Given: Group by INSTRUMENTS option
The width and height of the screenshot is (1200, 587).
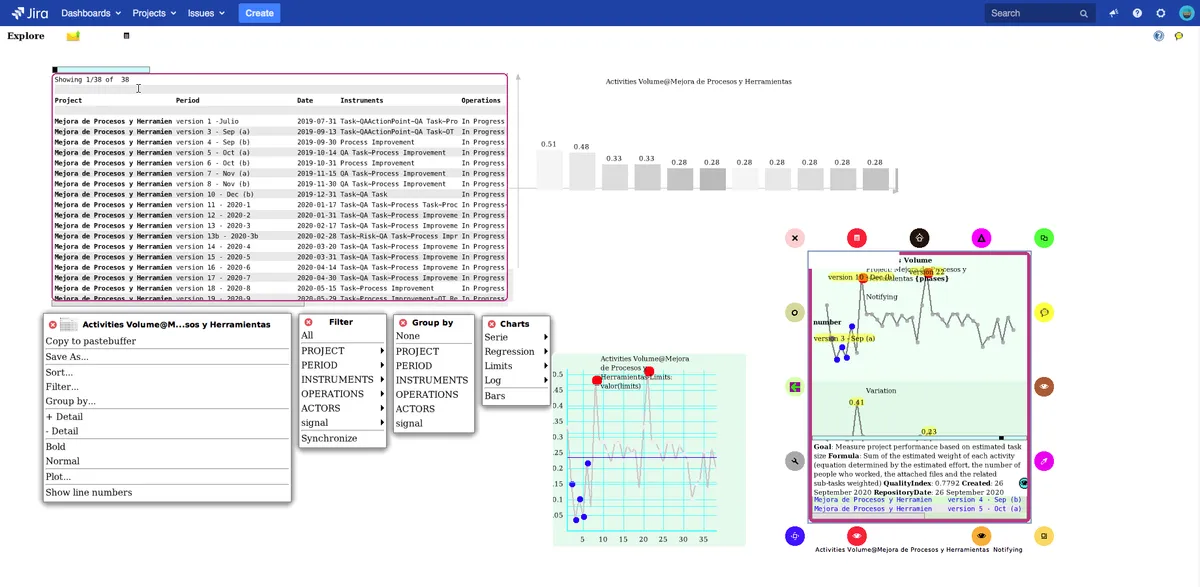Looking at the screenshot, I should click(x=434, y=380).
